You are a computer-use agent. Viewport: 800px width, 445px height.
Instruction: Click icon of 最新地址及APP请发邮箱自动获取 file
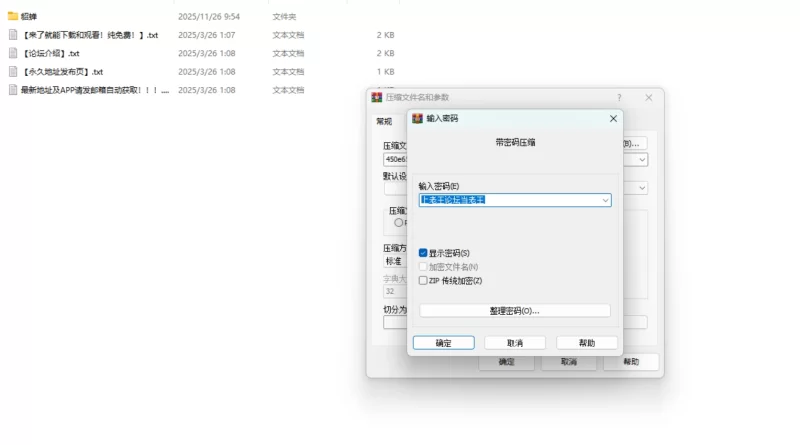point(13,90)
